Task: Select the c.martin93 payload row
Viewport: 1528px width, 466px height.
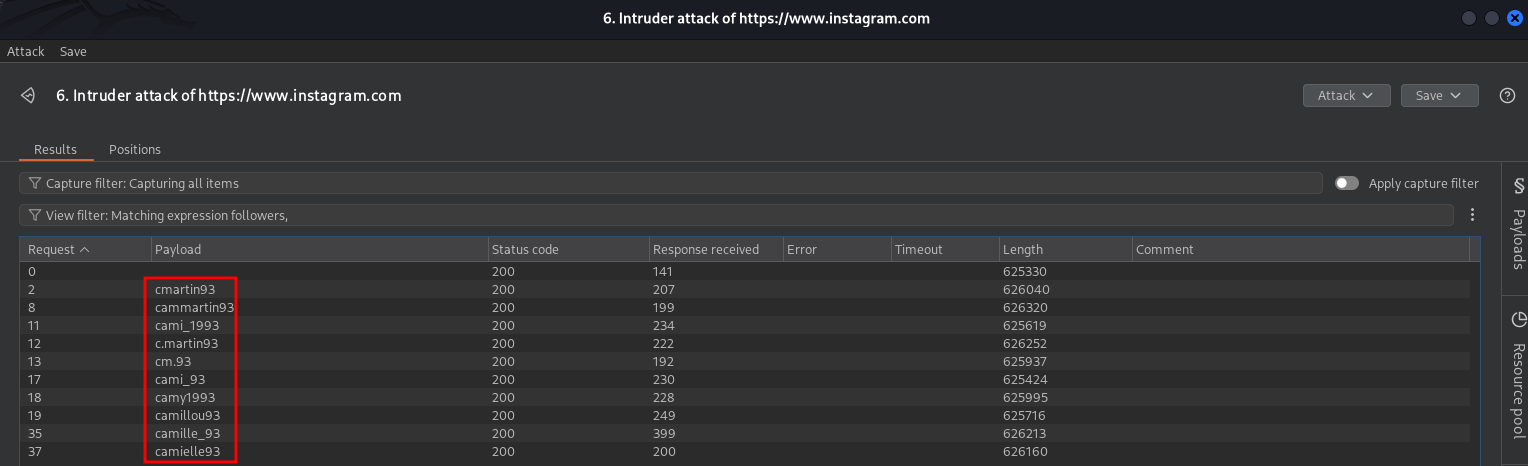Action: click(x=745, y=343)
